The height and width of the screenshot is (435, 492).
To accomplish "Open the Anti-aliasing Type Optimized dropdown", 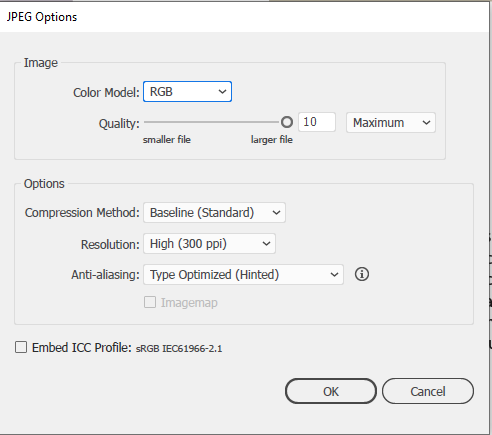I will tap(243, 275).
